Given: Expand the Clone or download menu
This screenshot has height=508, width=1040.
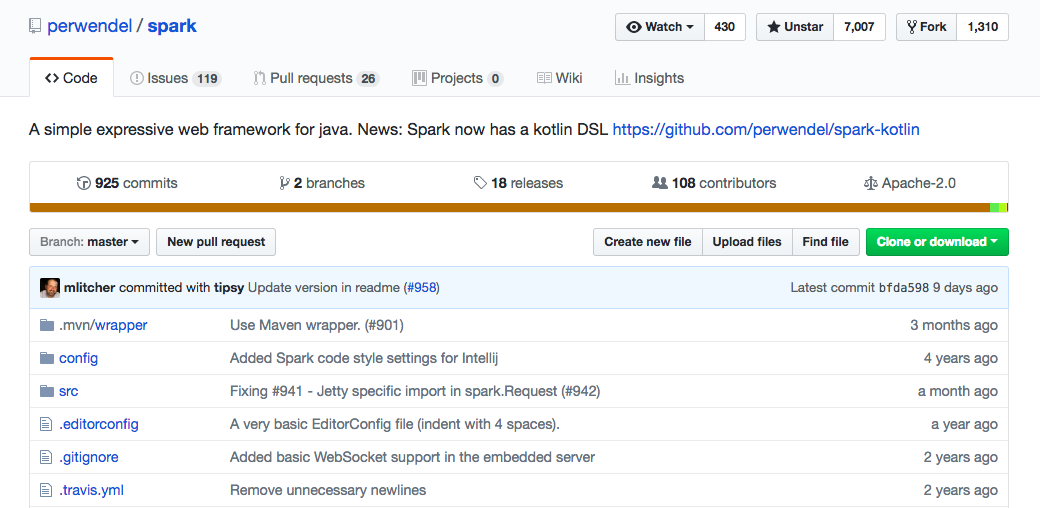Looking at the screenshot, I should click(937, 242).
